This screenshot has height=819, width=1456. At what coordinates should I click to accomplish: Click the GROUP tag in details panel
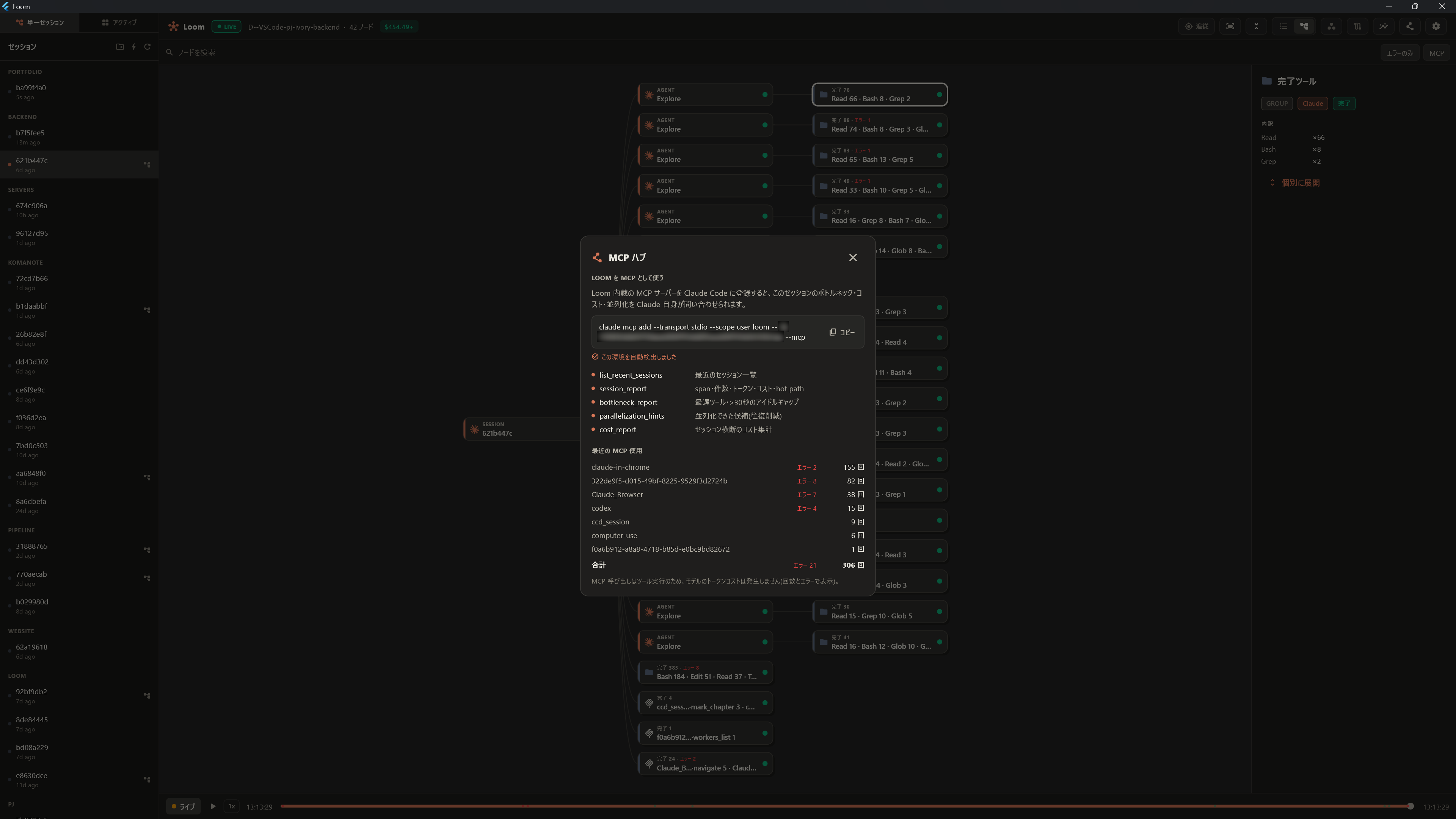click(x=1277, y=104)
